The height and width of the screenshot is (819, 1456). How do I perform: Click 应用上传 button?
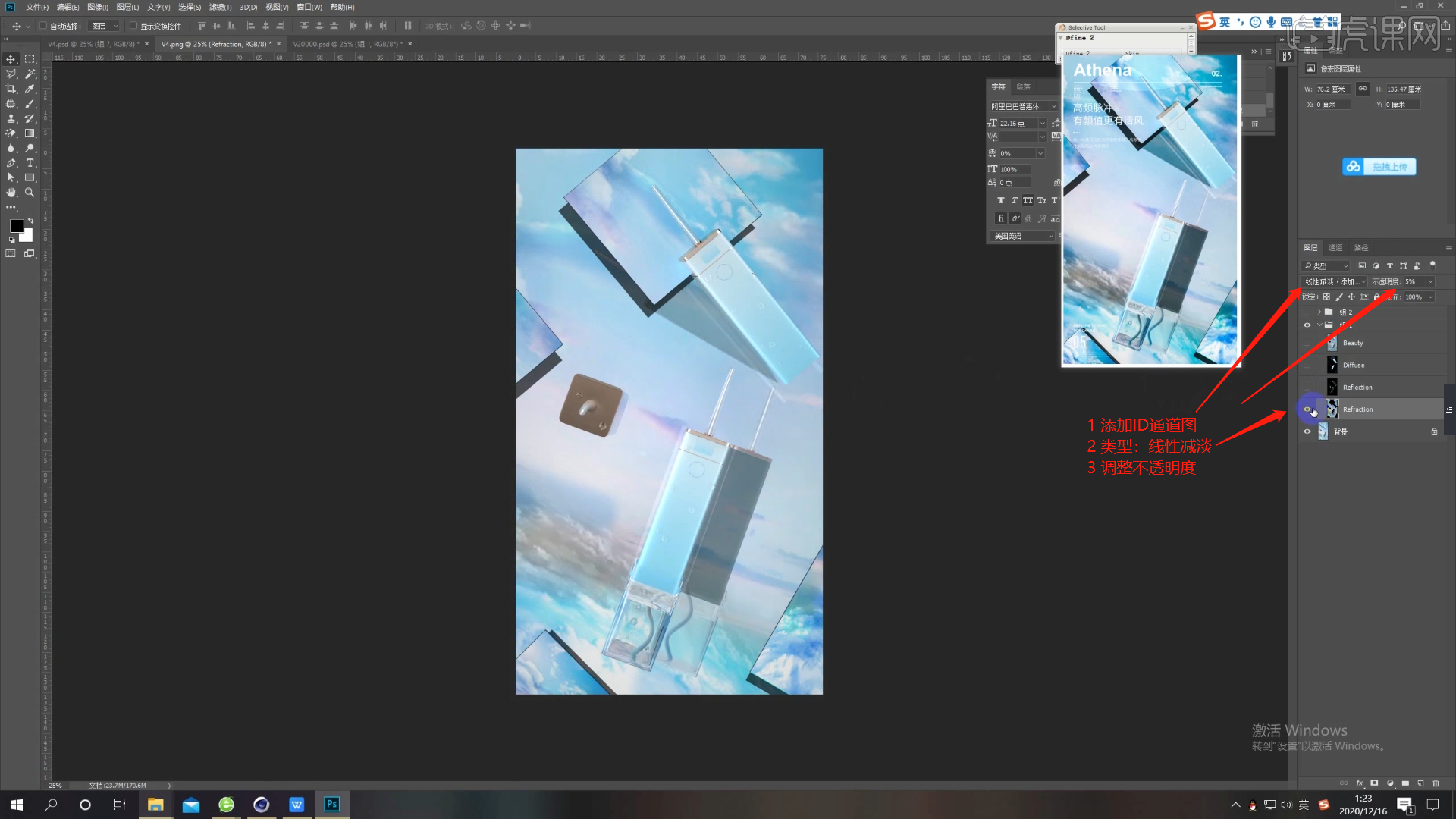pyautogui.click(x=1378, y=166)
